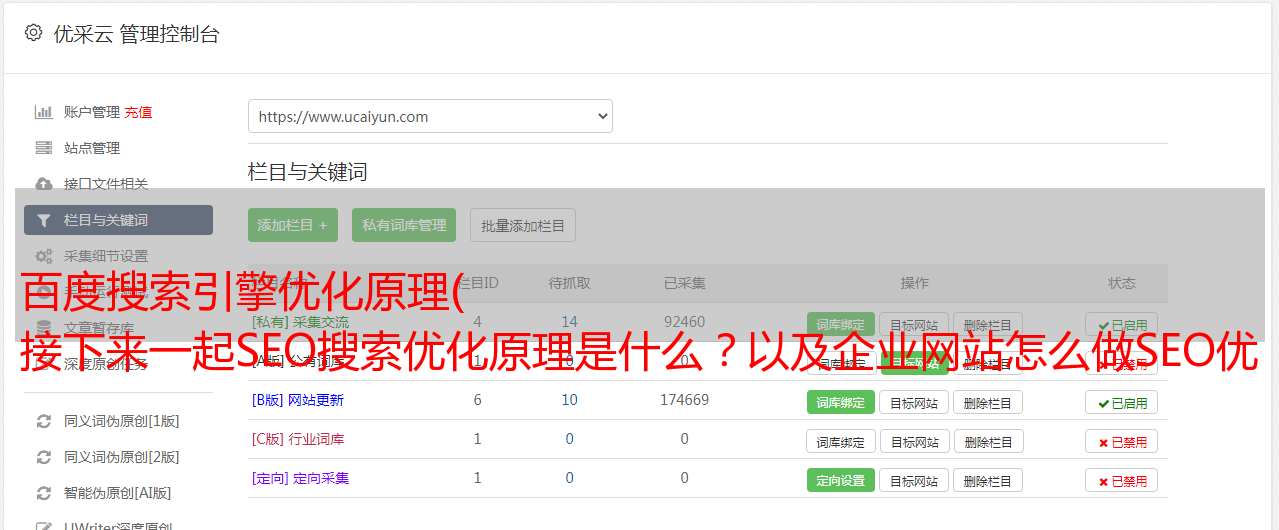The image size is (1279, 530).
Task: Click the cloud icon for 接口文件相关
Action: point(44,184)
